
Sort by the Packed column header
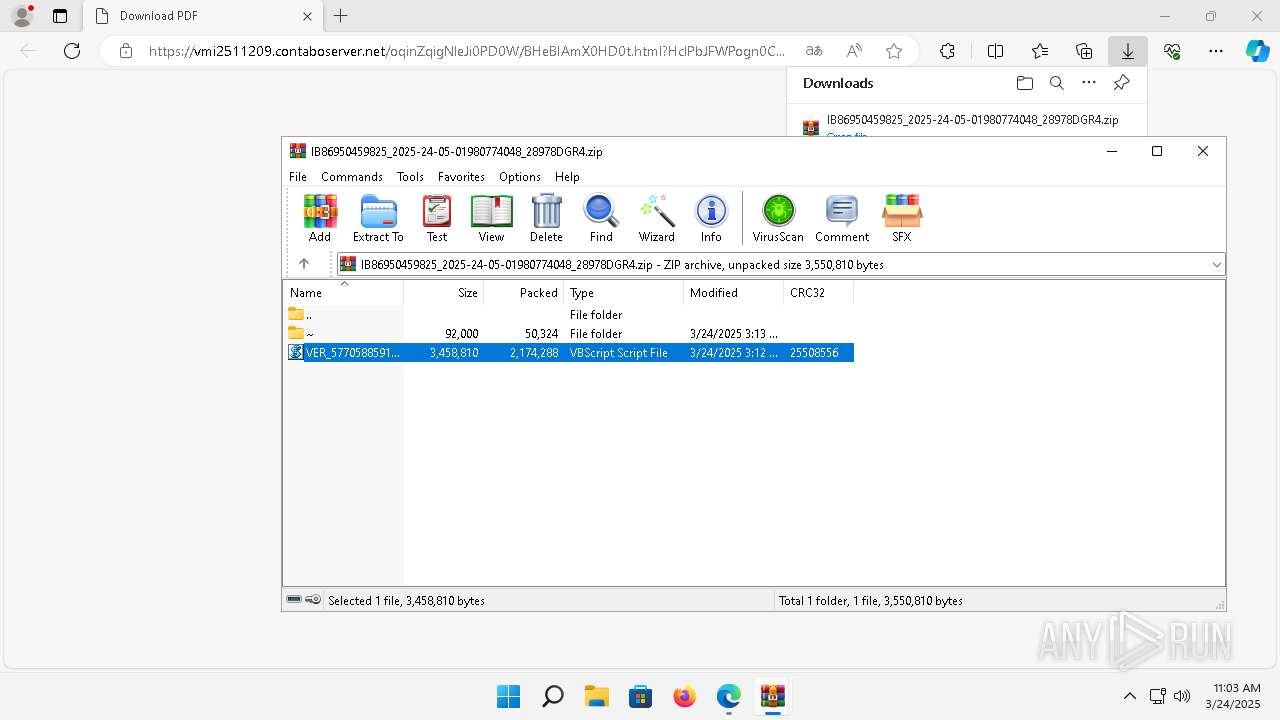click(x=524, y=293)
